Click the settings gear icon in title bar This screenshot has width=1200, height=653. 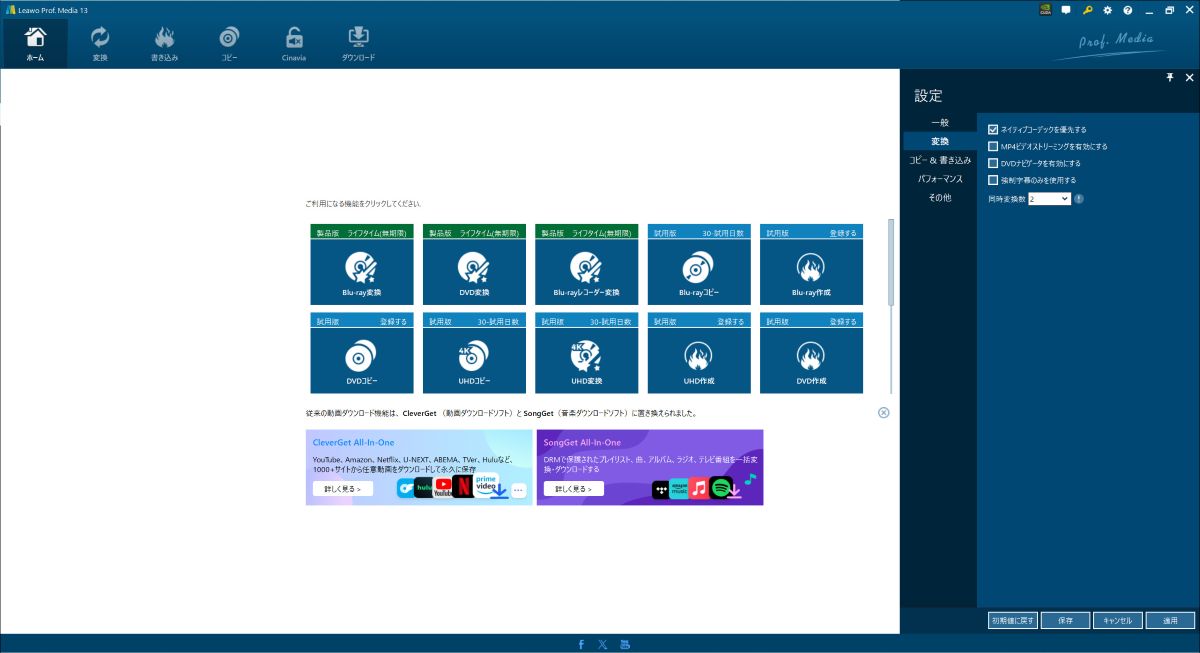pos(1107,10)
